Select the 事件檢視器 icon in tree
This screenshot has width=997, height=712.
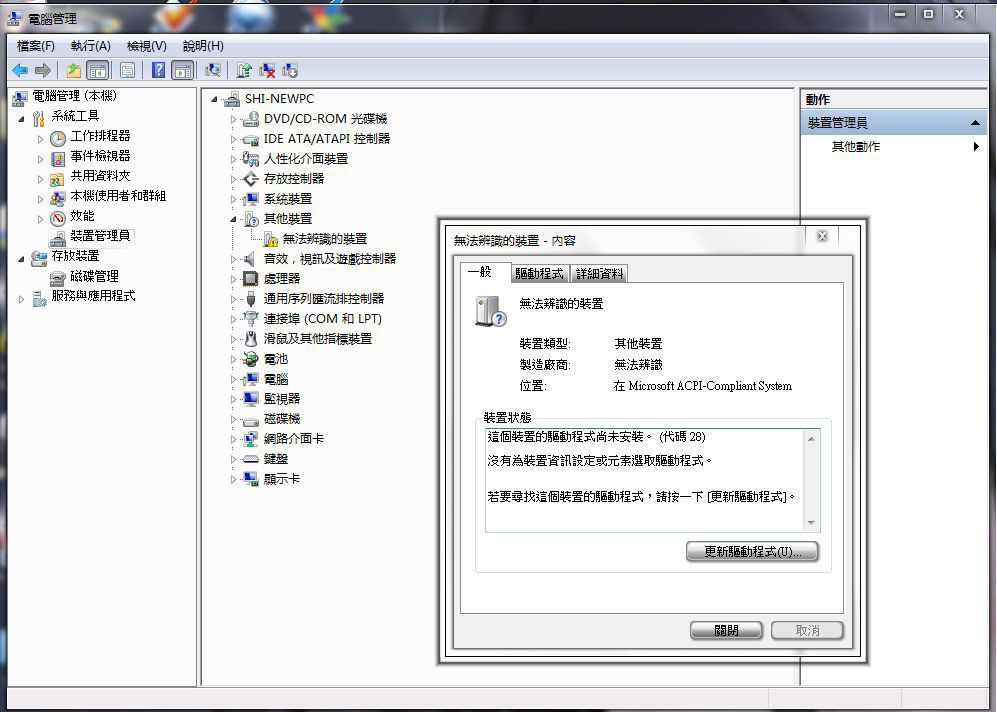(x=58, y=158)
